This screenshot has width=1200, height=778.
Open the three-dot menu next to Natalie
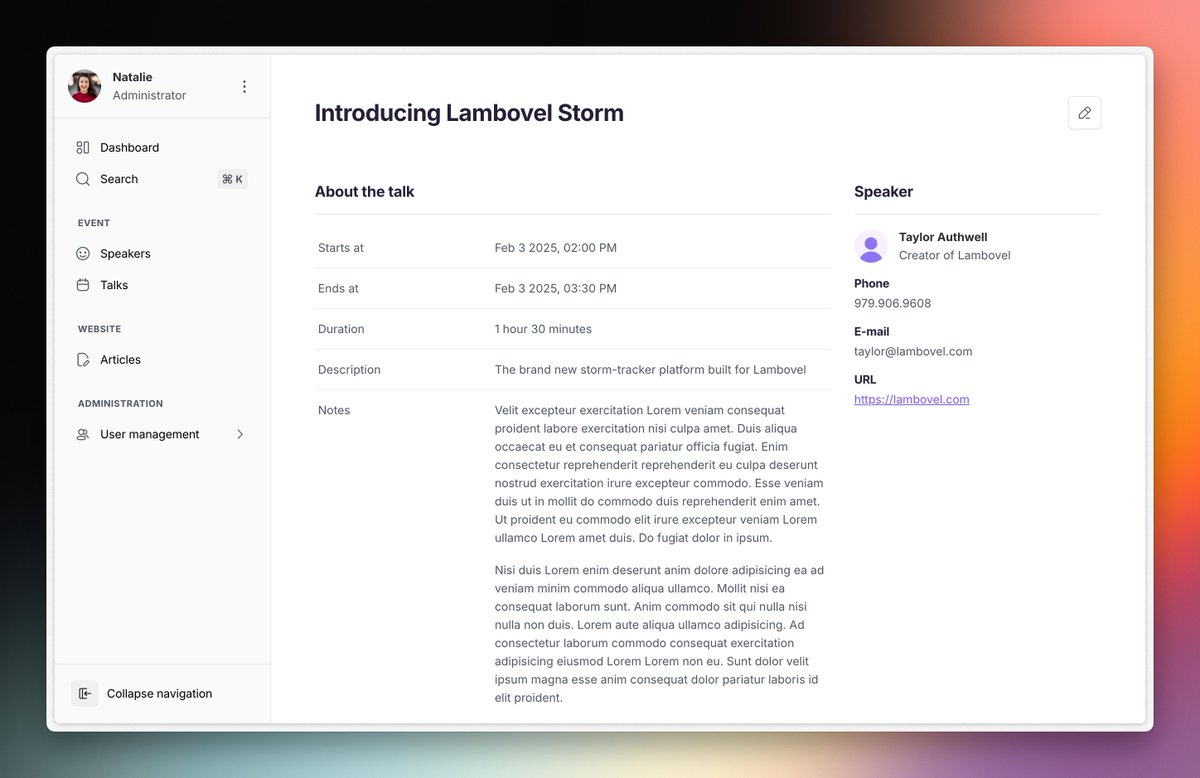coord(244,87)
